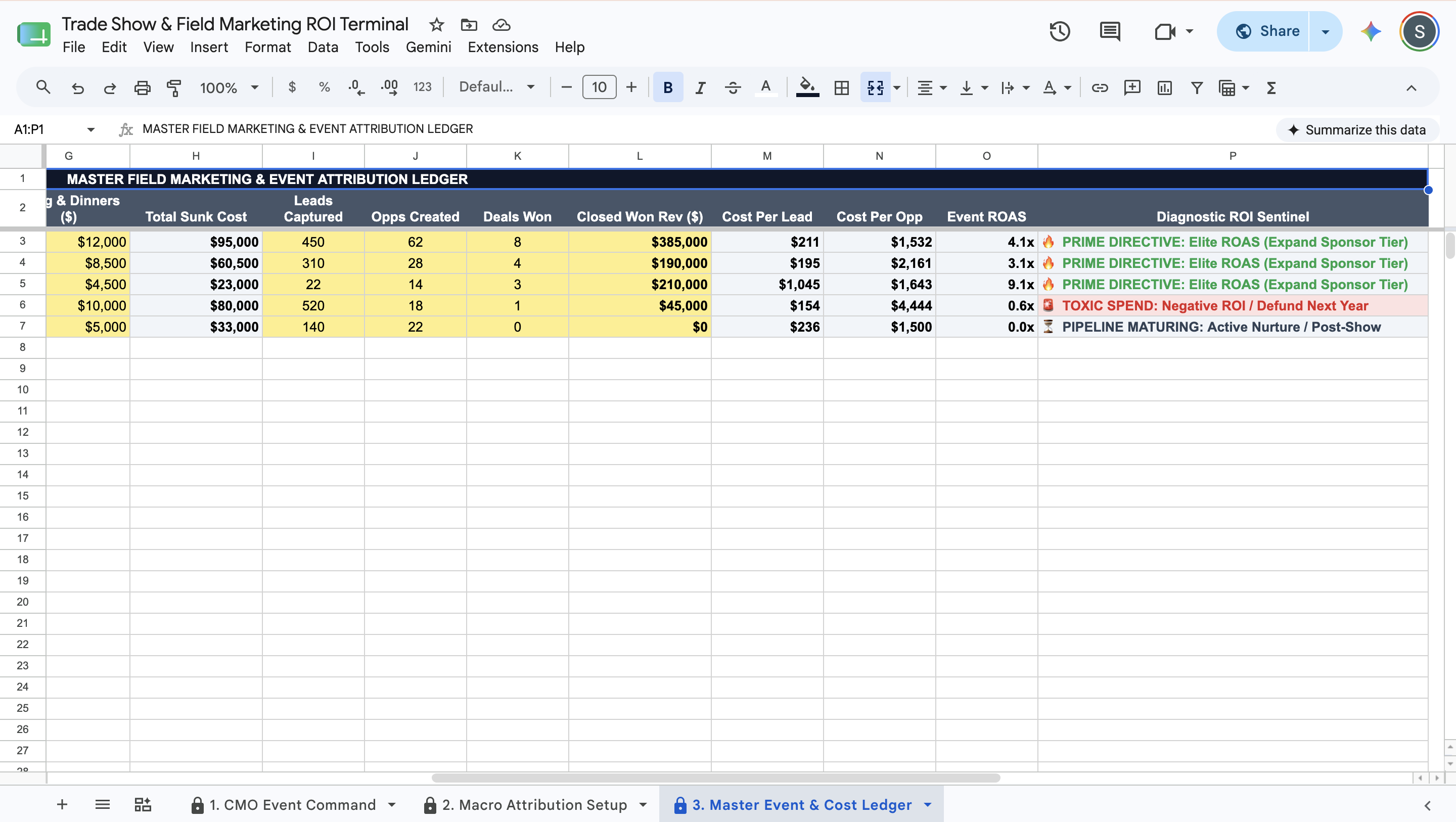Add a new sheet
This screenshot has width=1456, height=822.
[62, 804]
